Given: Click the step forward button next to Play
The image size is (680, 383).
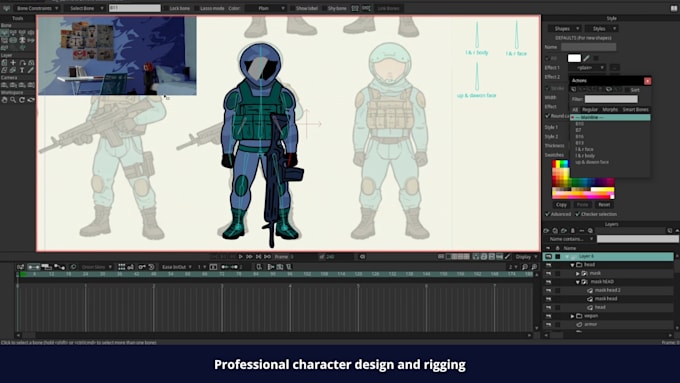Looking at the screenshot, I should click(x=249, y=257).
